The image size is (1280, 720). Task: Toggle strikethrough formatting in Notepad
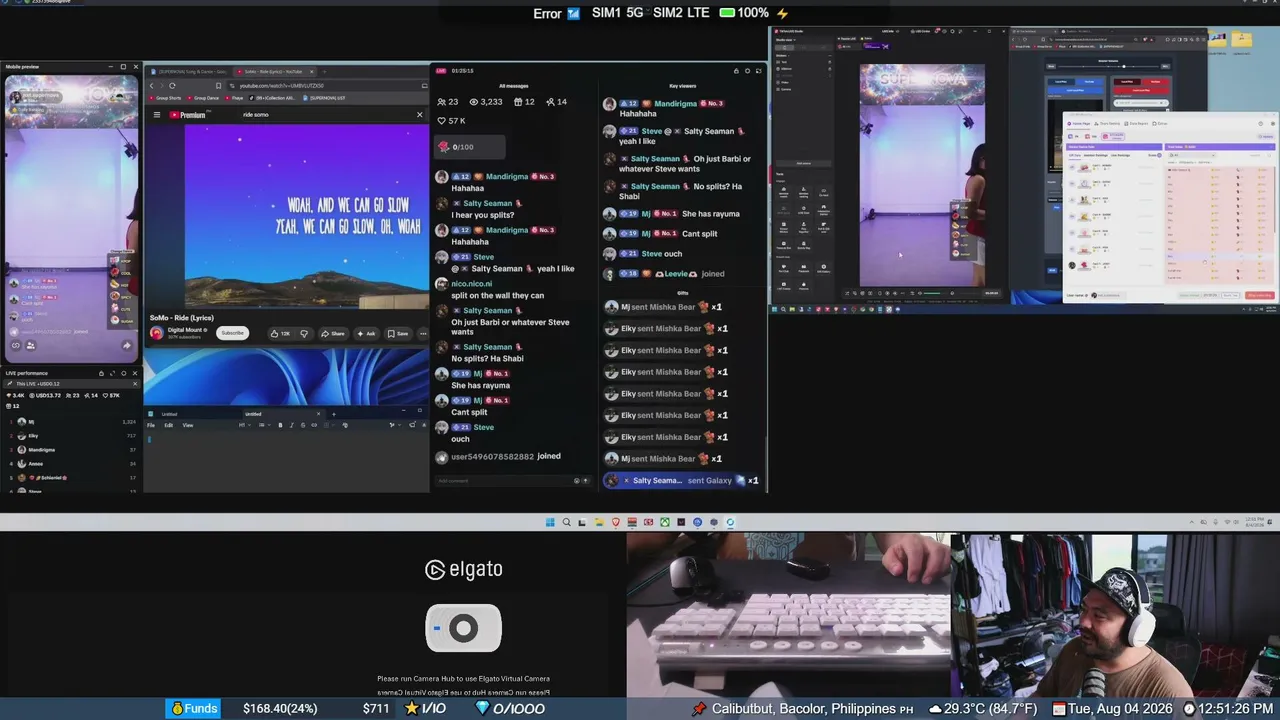coord(302,425)
